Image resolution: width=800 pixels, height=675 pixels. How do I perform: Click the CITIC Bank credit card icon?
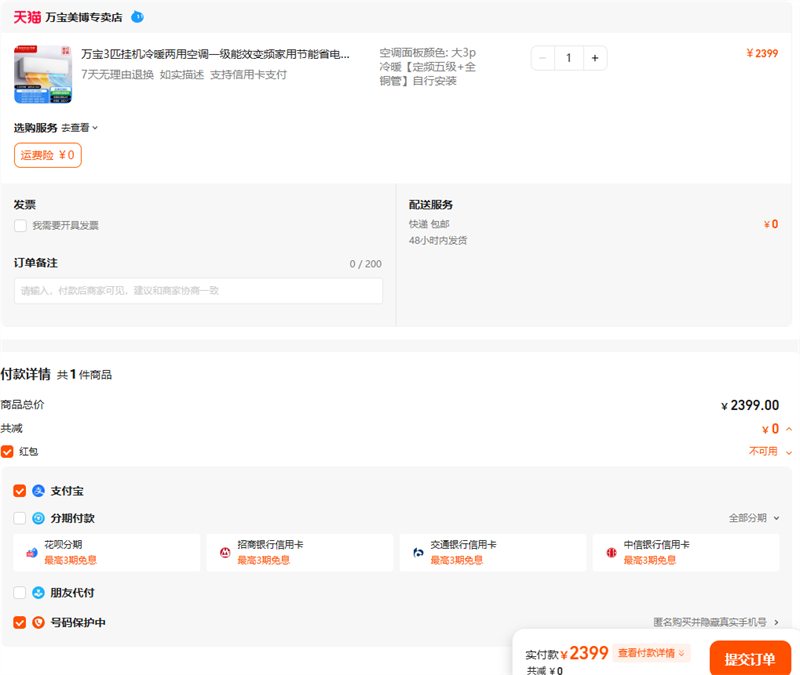tap(611, 552)
